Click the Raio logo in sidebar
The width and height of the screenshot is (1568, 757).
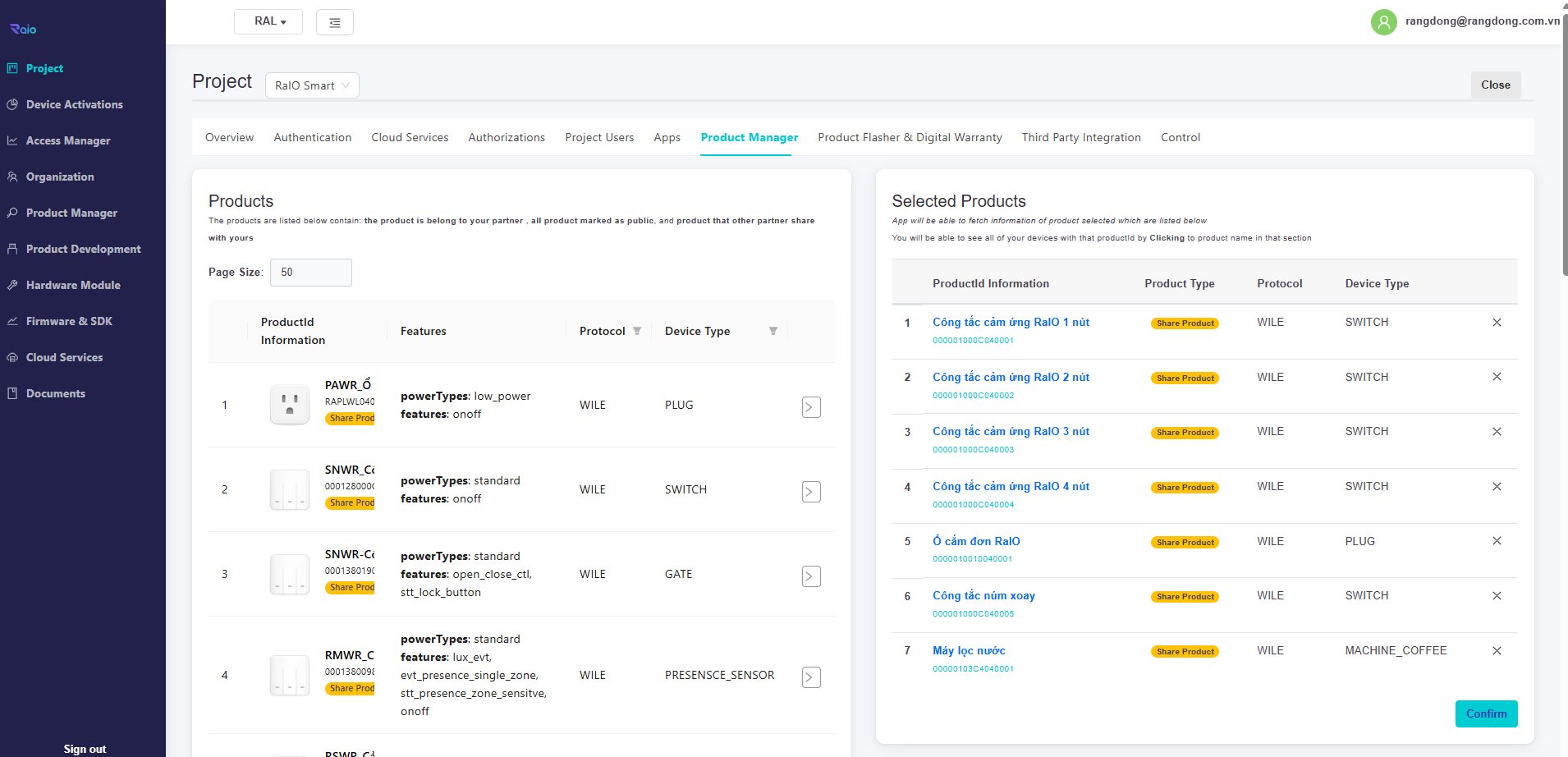point(23,29)
